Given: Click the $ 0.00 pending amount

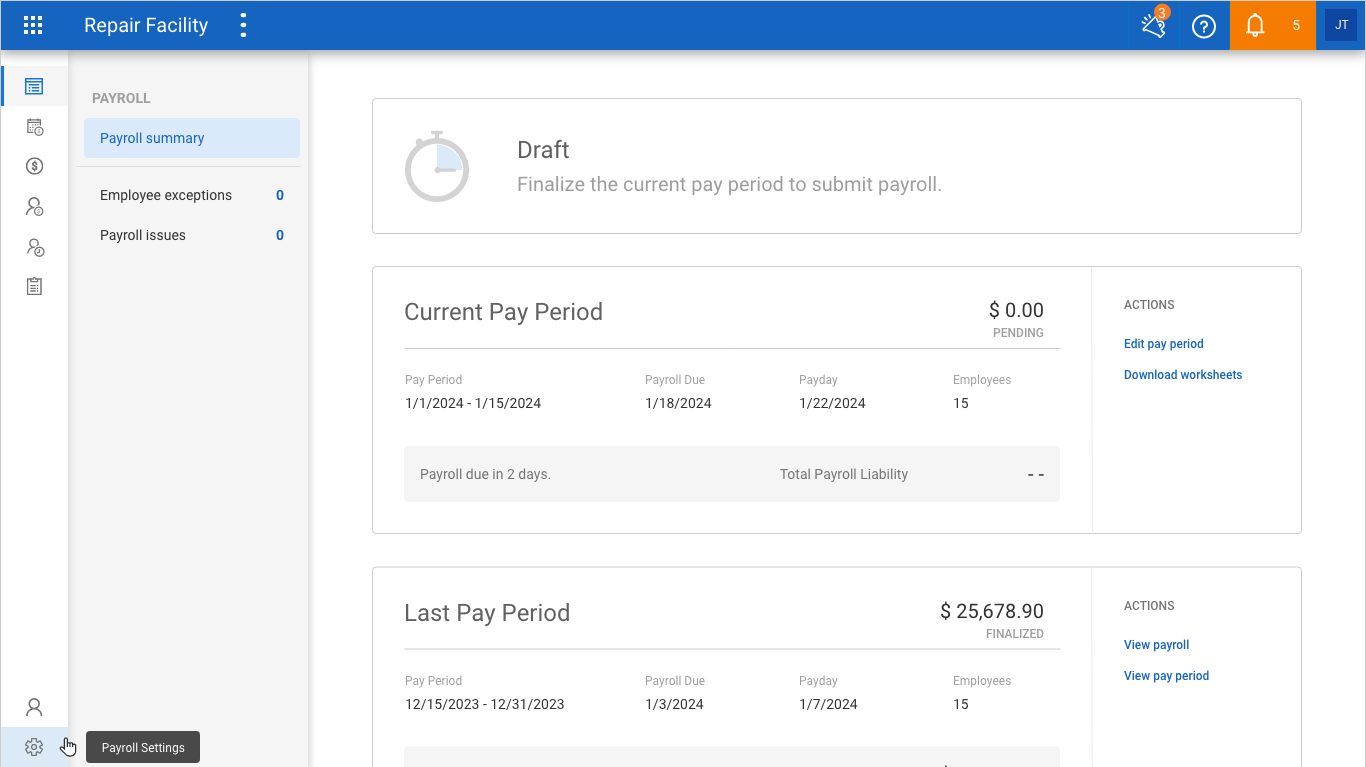Looking at the screenshot, I should pyautogui.click(x=1016, y=310).
